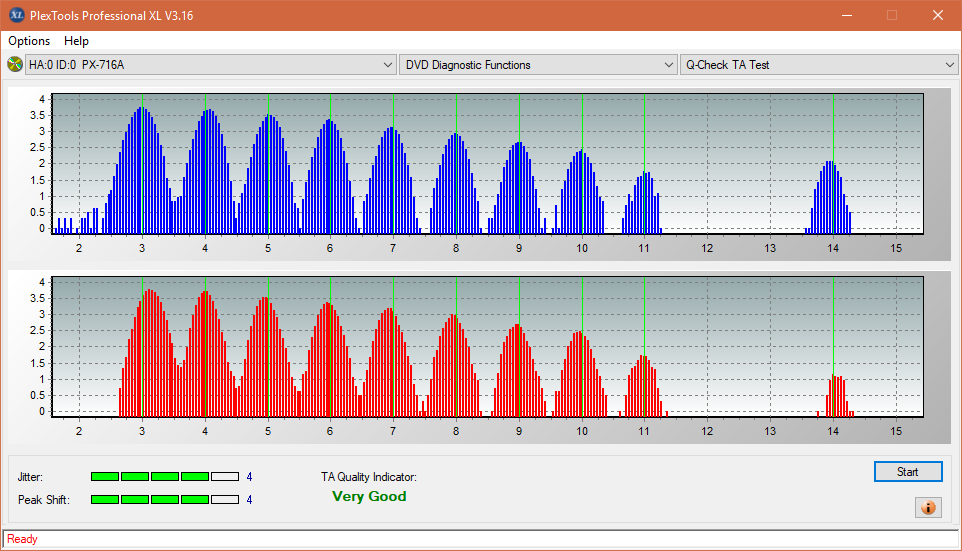The width and height of the screenshot is (962, 551).
Task: Open the drive selection dropdown PX-716A
Action: 210,64
